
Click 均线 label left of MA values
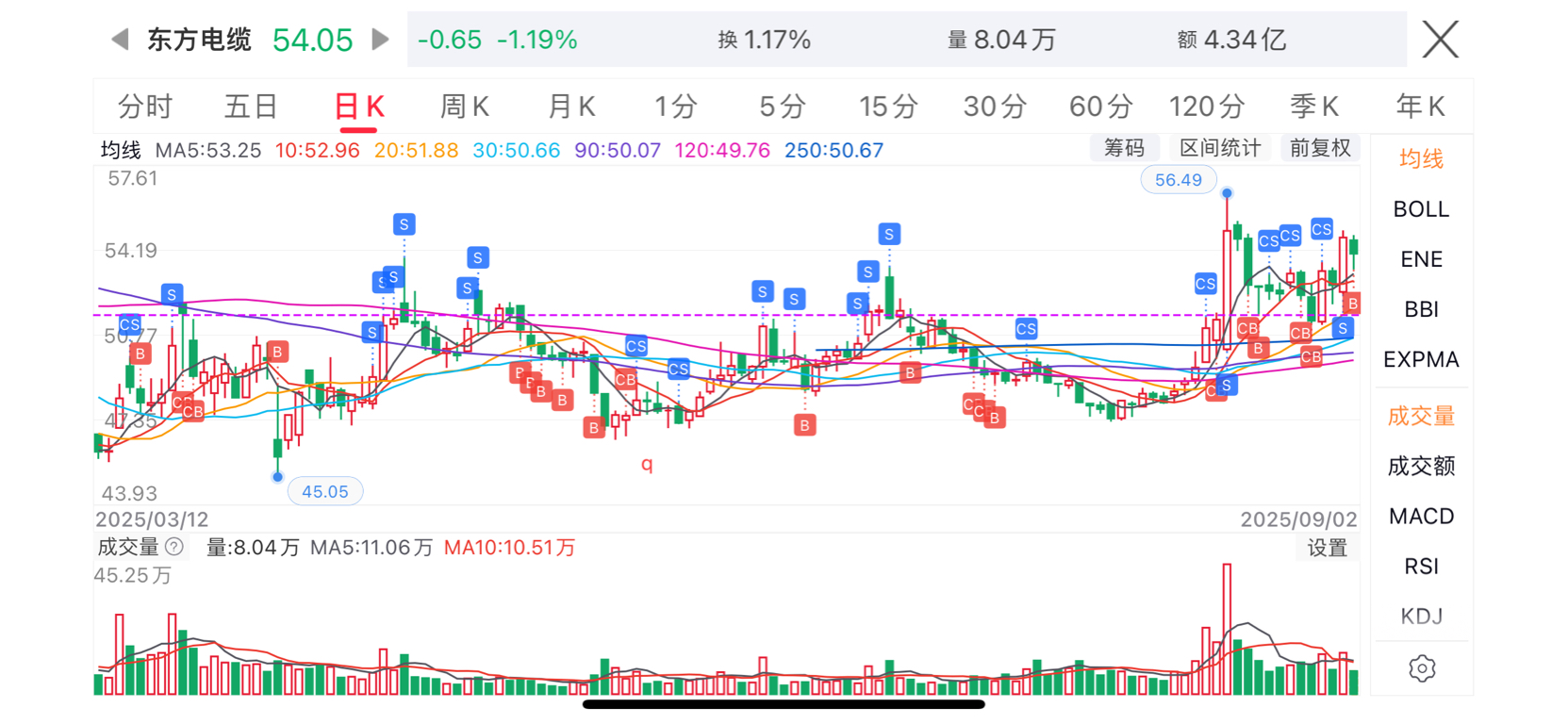click(x=121, y=151)
